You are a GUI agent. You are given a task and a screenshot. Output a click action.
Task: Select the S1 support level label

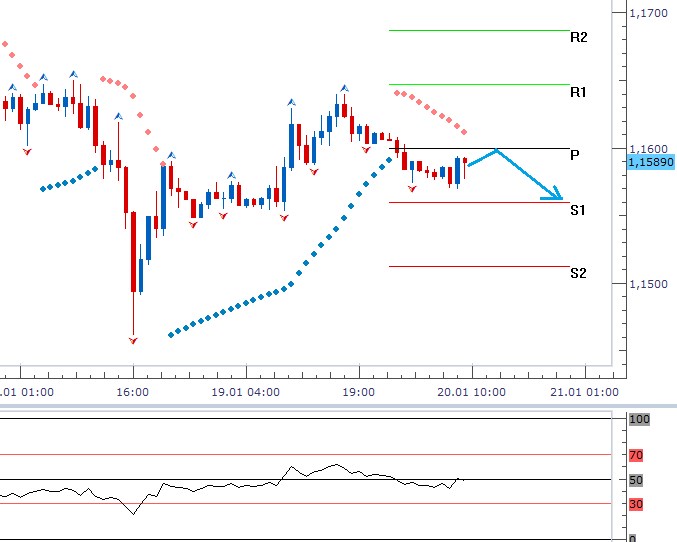578,210
